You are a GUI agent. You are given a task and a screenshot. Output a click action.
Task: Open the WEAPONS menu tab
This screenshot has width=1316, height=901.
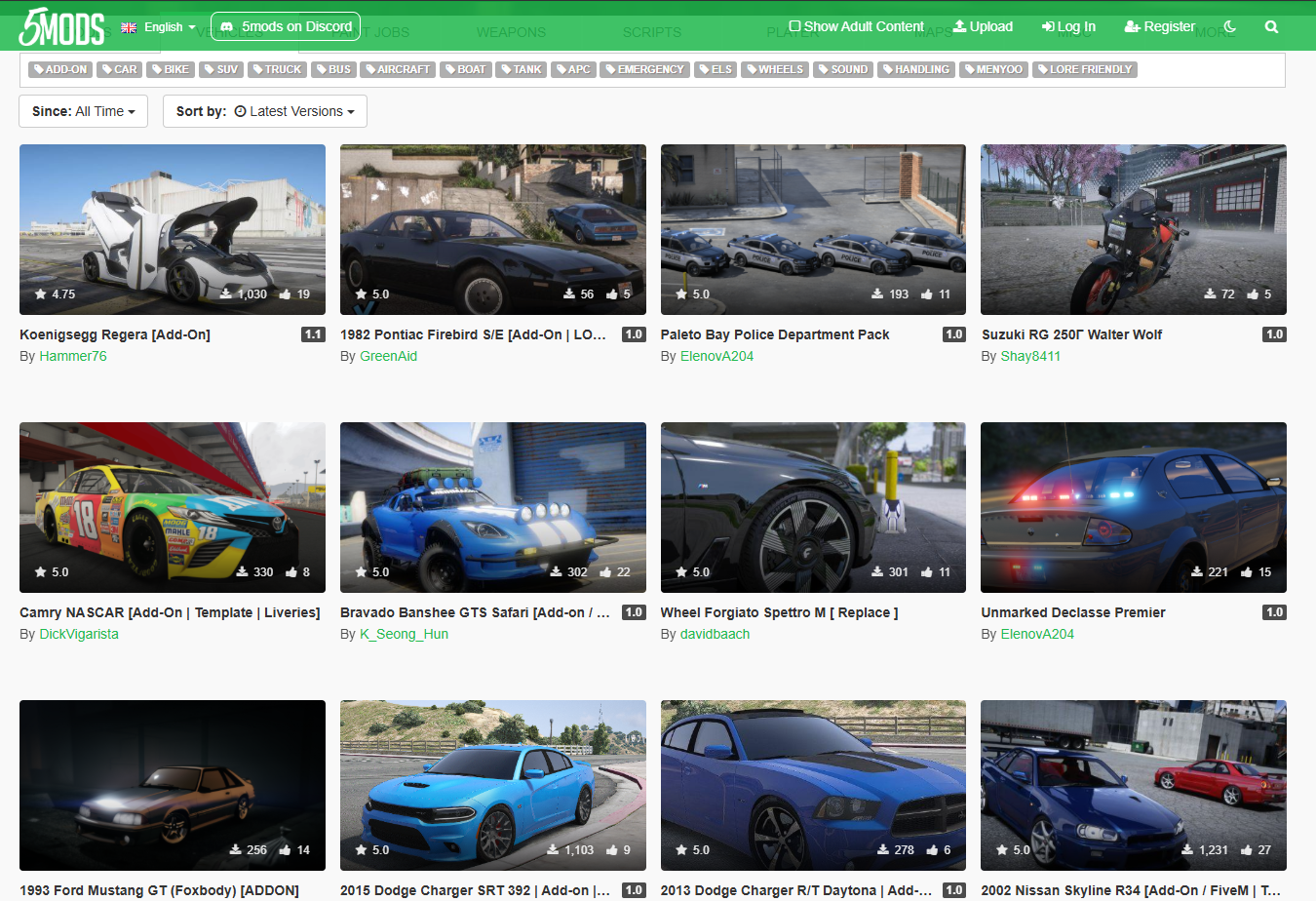511,32
